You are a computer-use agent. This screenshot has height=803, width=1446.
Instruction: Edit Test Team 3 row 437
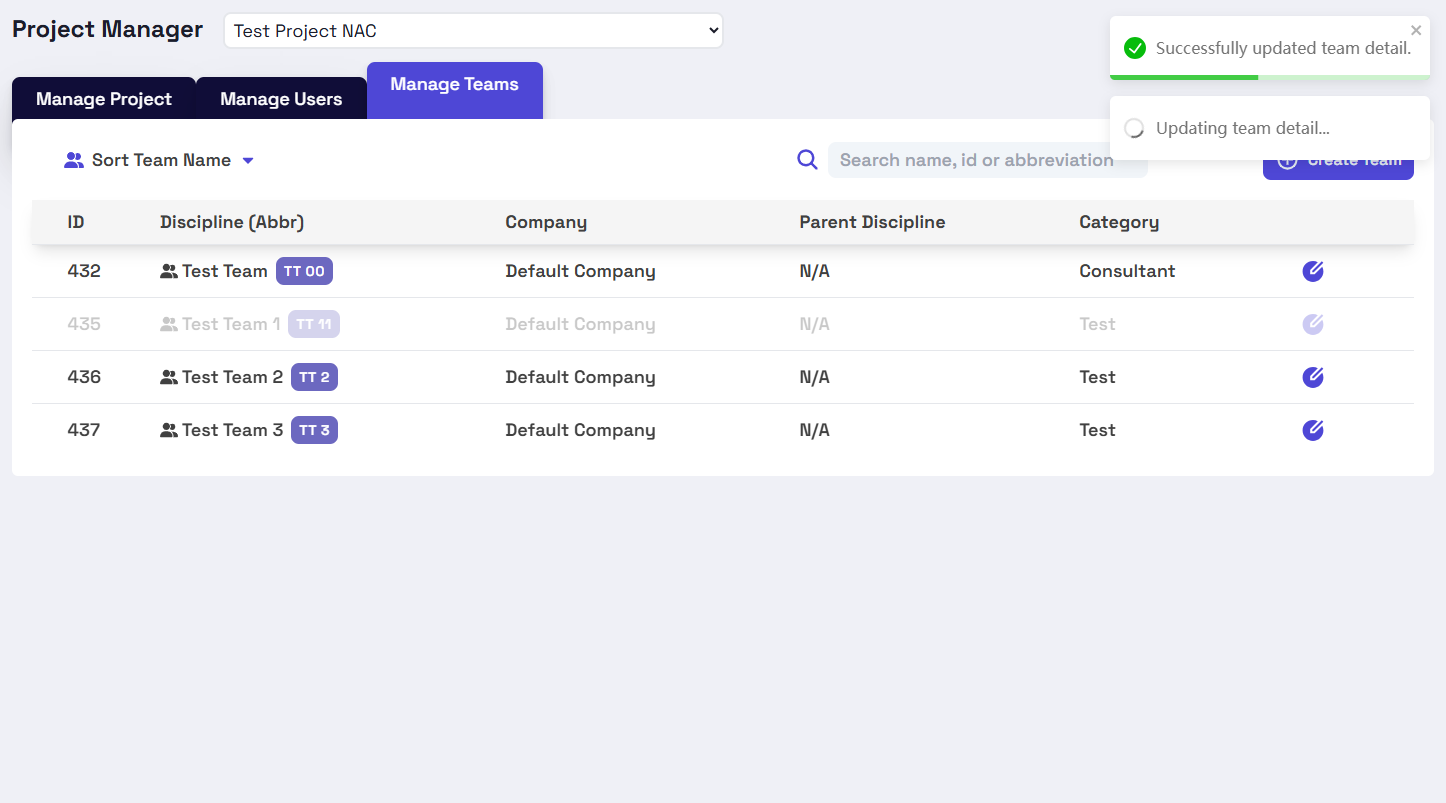(1313, 430)
